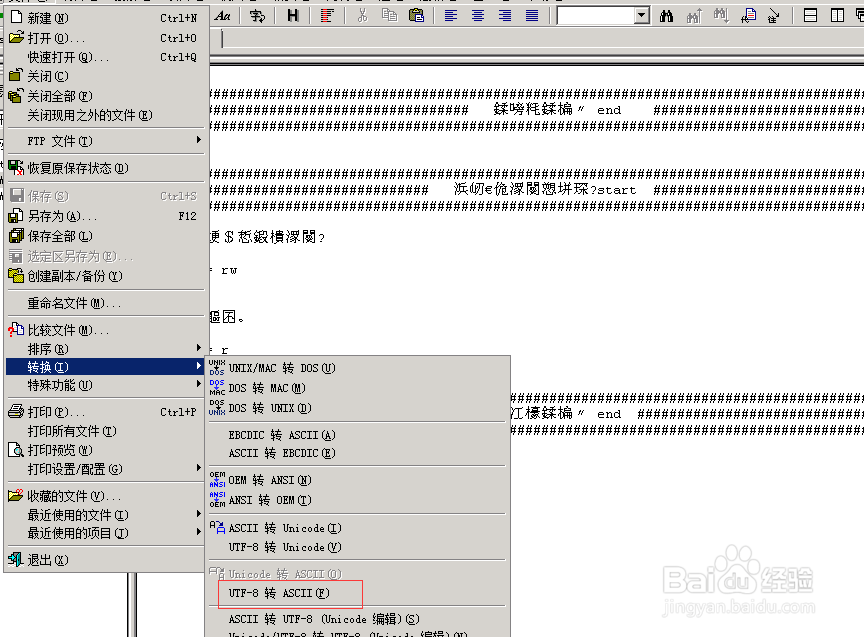Viewport: 864px width, 637px height.
Task: Click the goto line toolbar icon
Action: coord(774,15)
